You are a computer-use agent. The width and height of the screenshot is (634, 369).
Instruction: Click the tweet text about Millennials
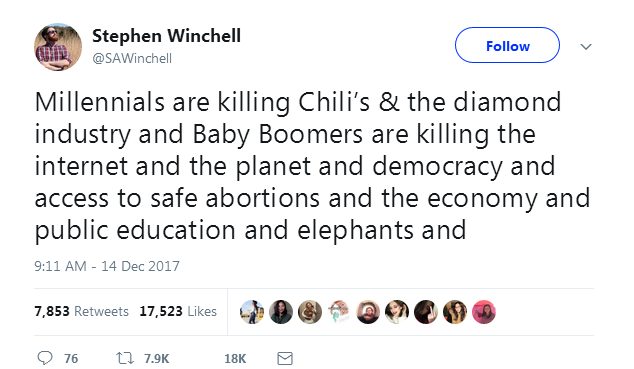(x=312, y=166)
